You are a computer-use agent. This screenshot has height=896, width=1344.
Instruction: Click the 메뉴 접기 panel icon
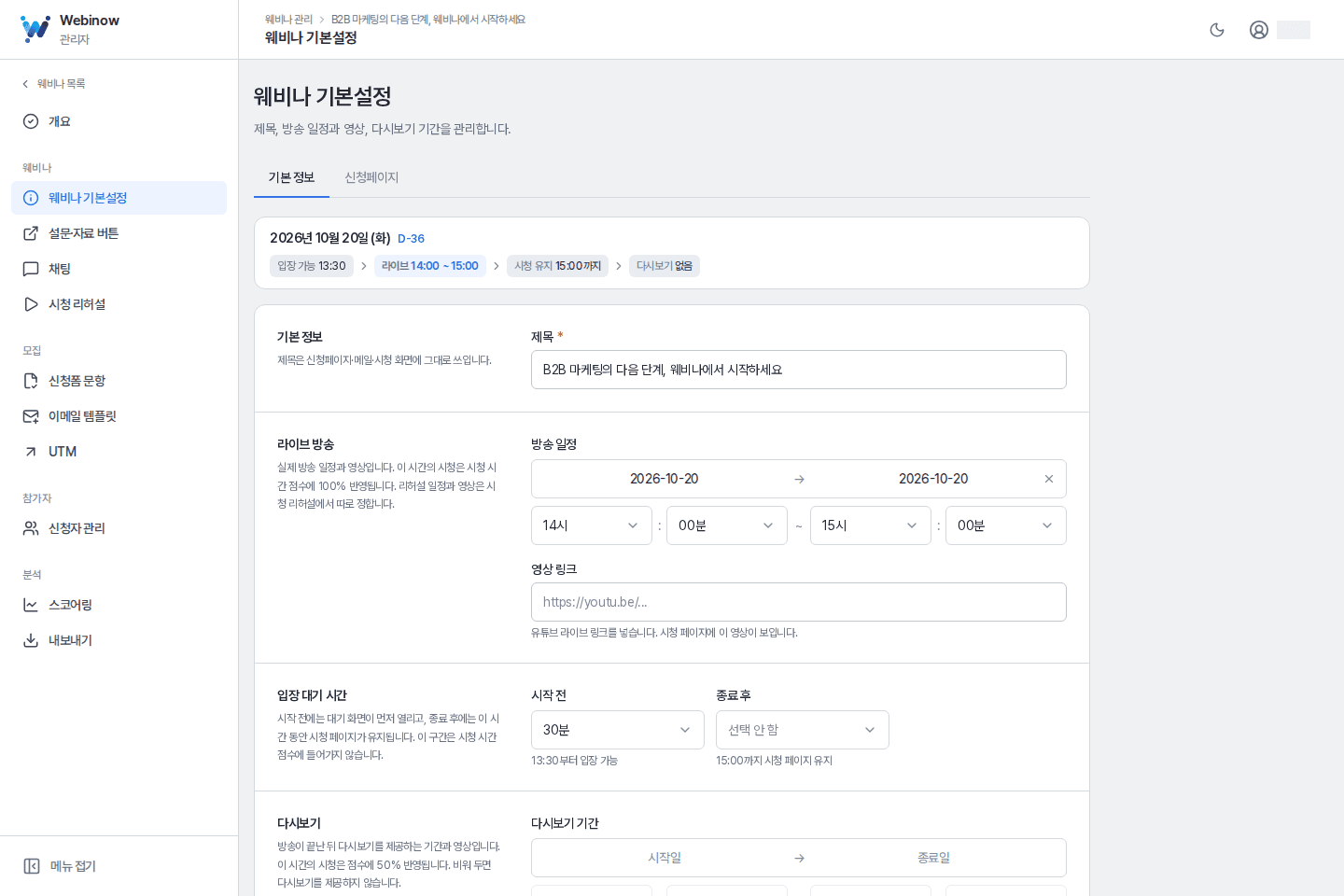pyautogui.click(x=32, y=866)
